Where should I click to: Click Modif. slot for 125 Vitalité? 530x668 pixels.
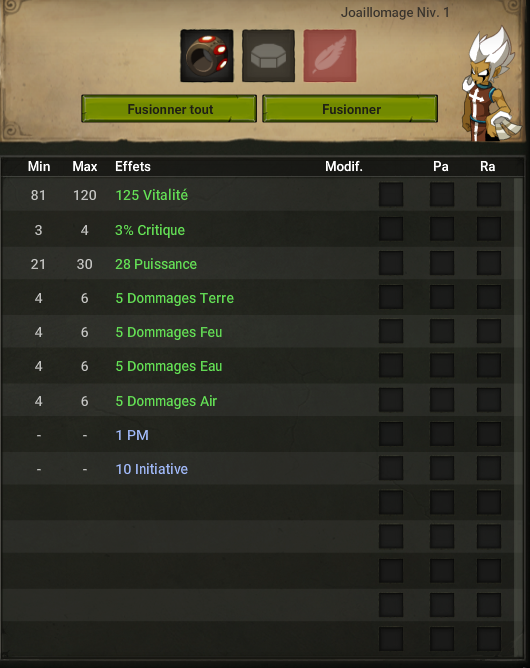point(391,195)
